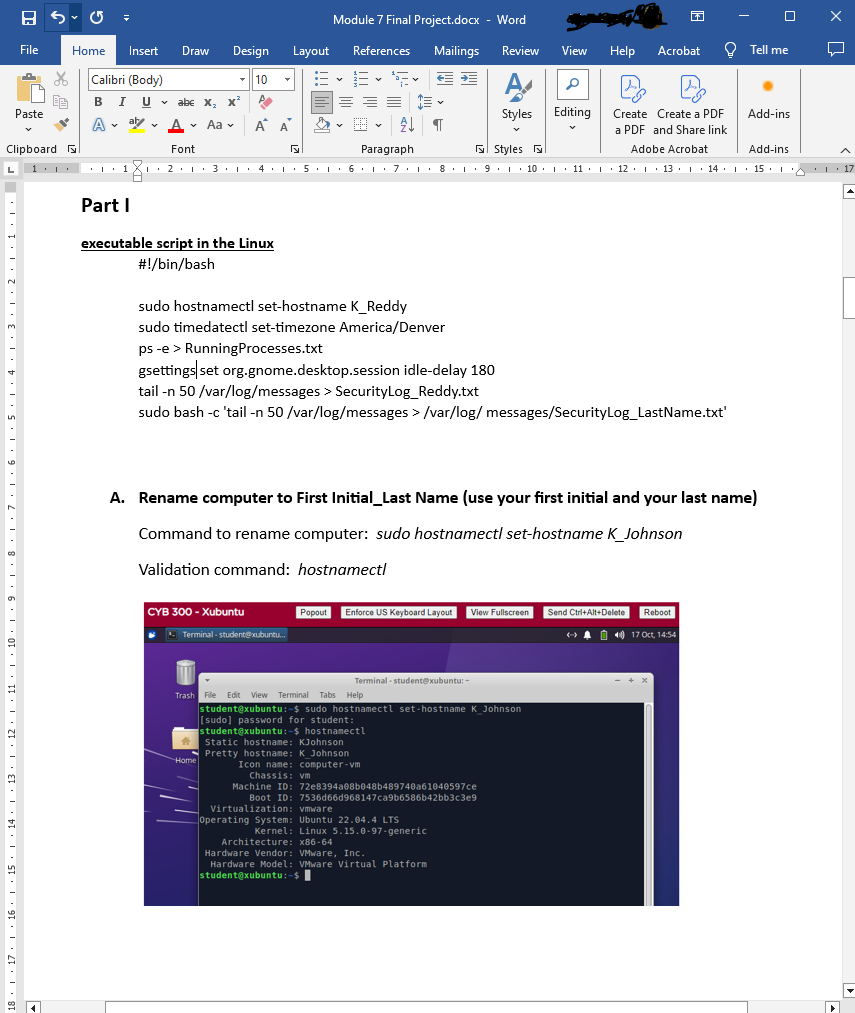
Task: Click the horizontal scrollbar left arrow
Action: tap(33, 1007)
